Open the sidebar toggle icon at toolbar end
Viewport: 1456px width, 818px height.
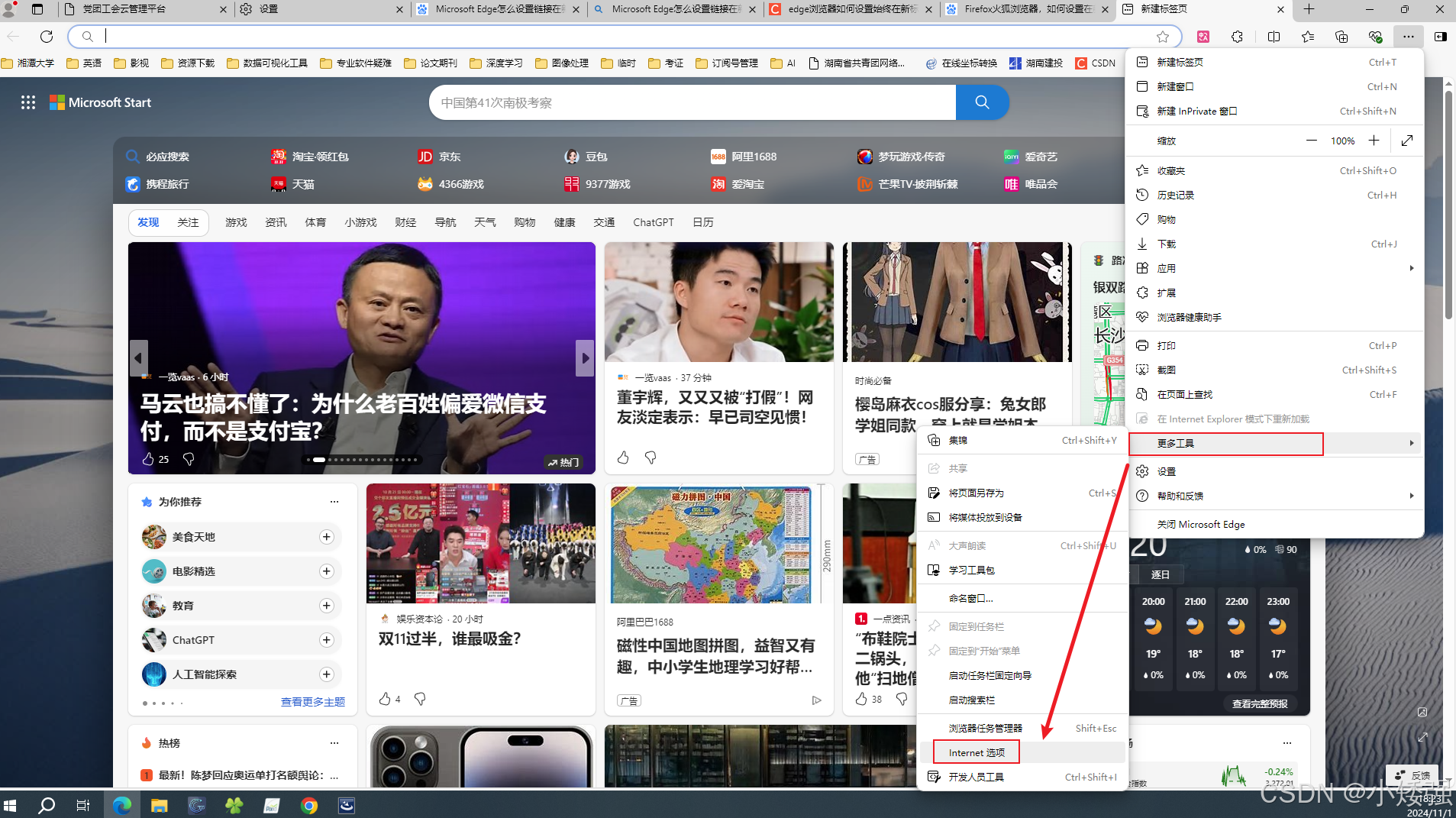click(1440, 36)
